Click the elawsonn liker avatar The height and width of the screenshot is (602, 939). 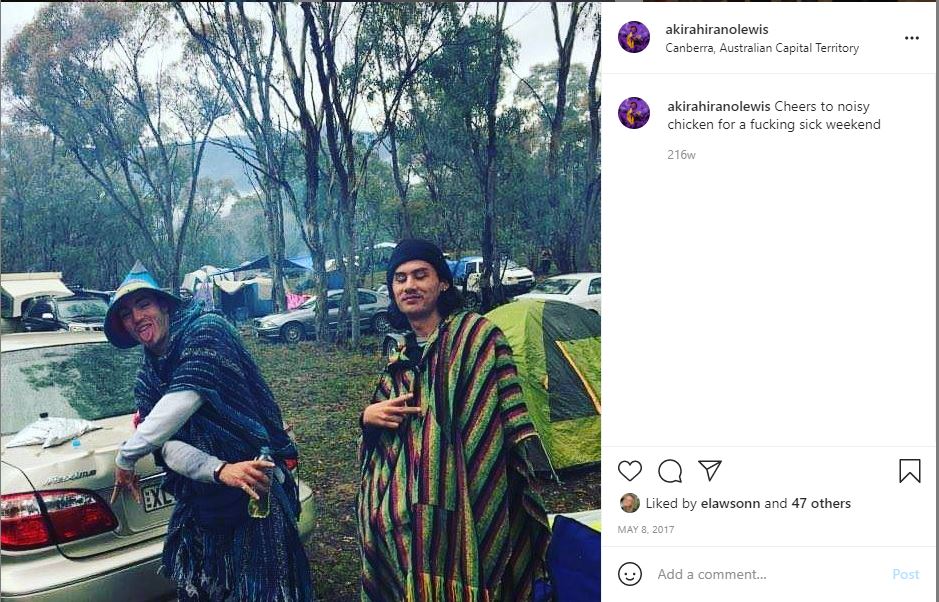629,503
